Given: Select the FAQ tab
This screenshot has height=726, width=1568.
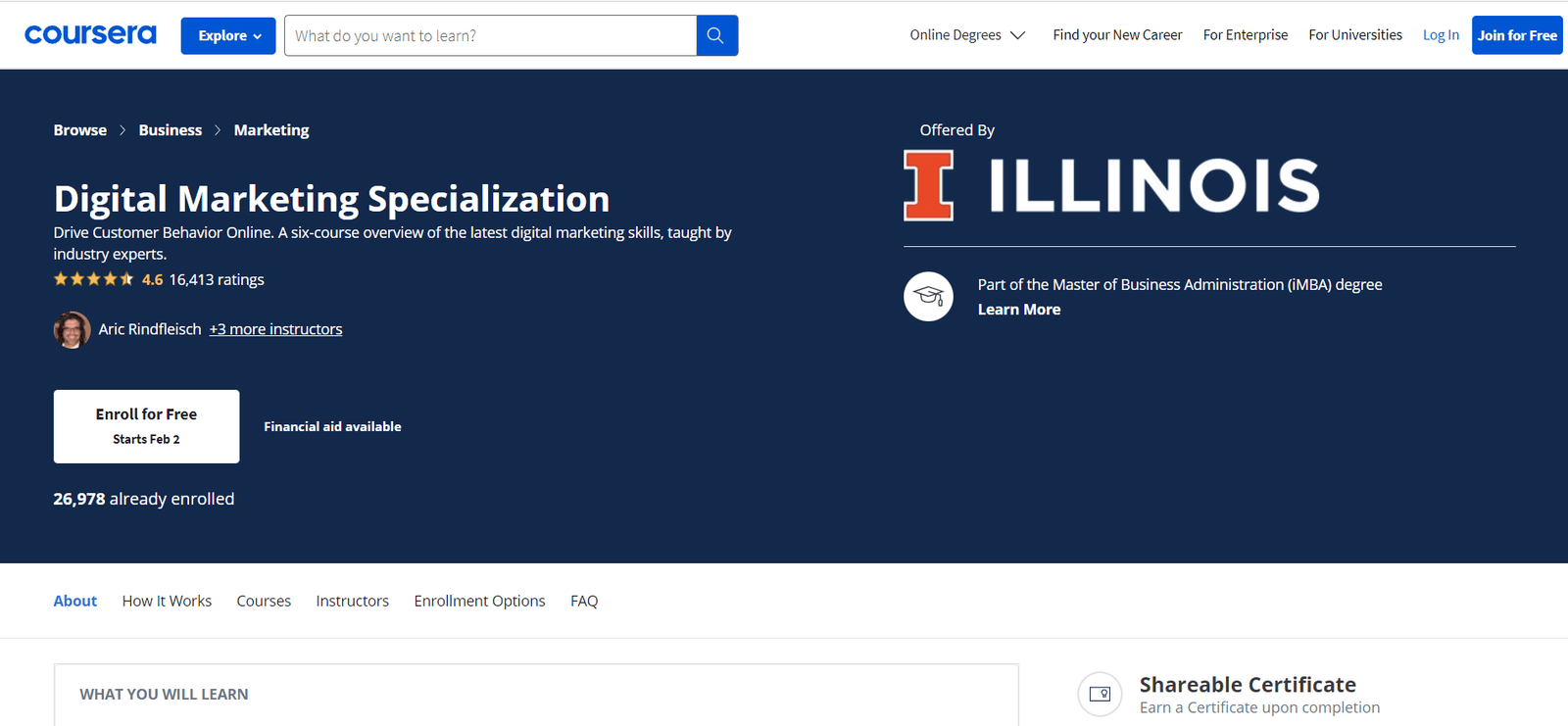Looking at the screenshot, I should 584,601.
